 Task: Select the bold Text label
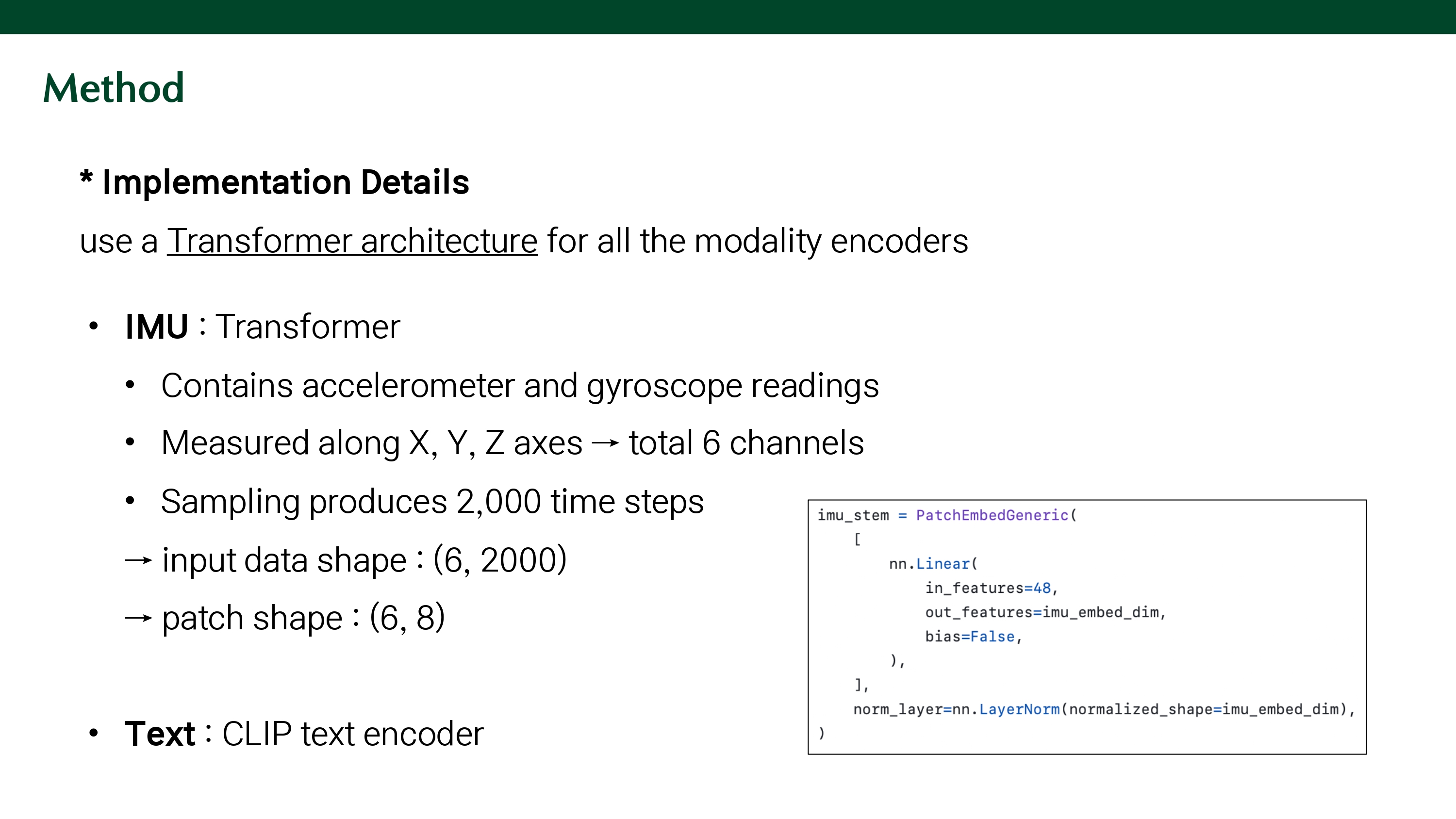[159, 734]
